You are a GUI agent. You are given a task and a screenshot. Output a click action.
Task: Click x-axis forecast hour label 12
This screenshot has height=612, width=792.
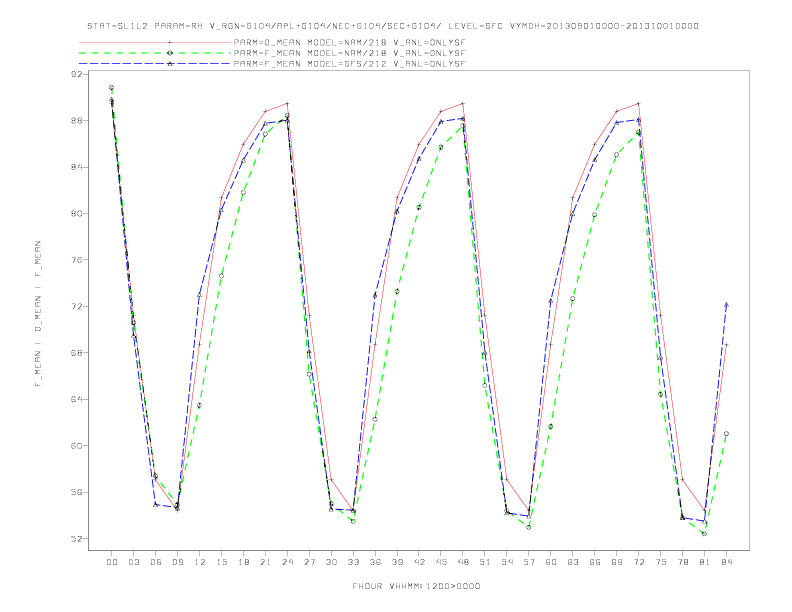coord(200,562)
